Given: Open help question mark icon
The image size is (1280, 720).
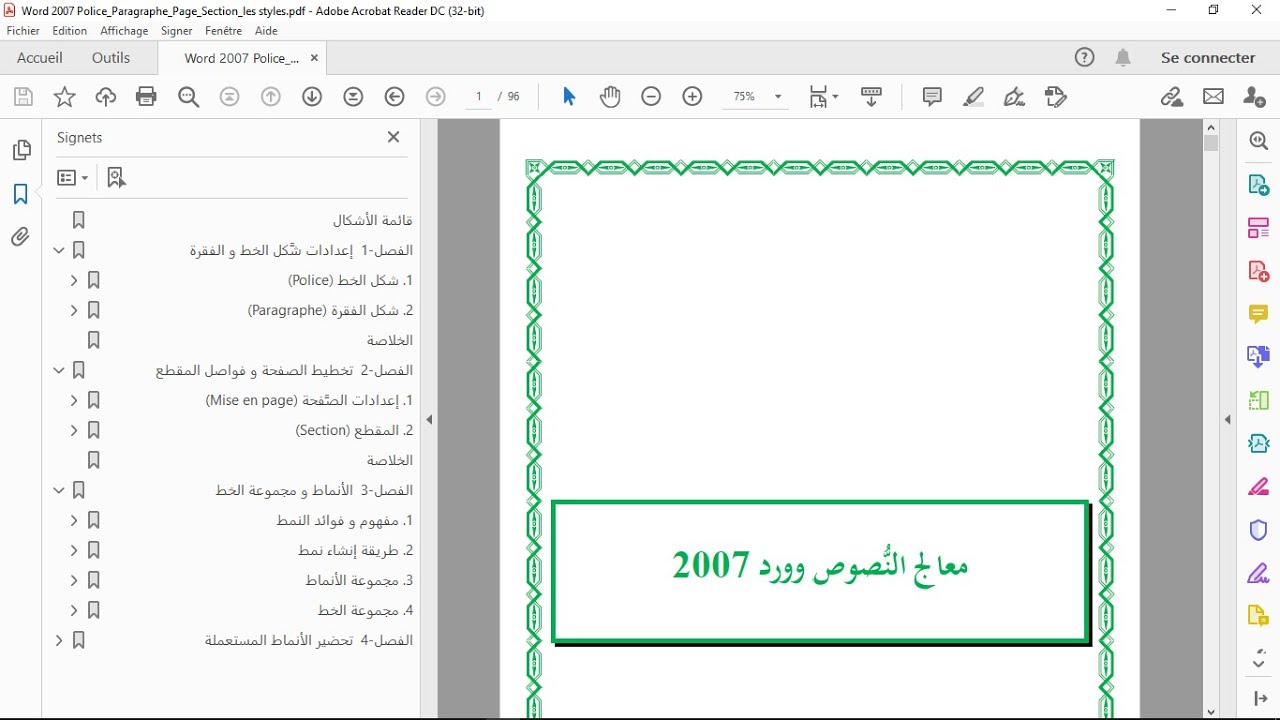Looking at the screenshot, I should pyautogui.click(x=1084, y=58).
